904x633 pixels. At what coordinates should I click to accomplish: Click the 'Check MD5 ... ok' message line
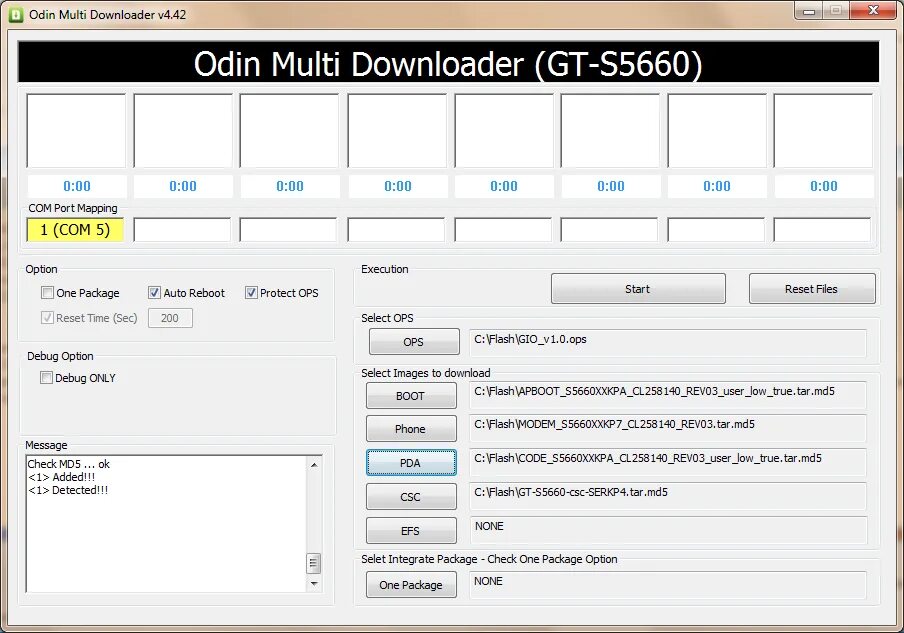point(69,464)
